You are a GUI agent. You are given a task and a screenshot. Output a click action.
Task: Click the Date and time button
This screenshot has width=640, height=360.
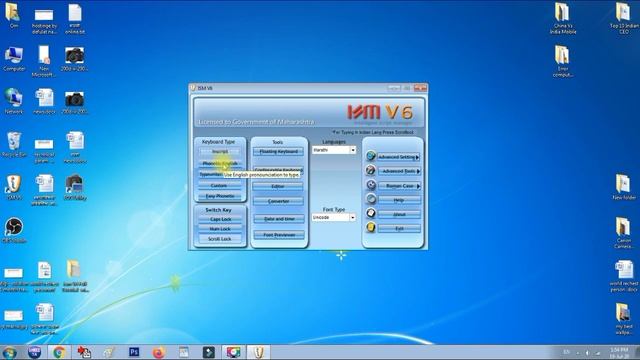[278, 219]
